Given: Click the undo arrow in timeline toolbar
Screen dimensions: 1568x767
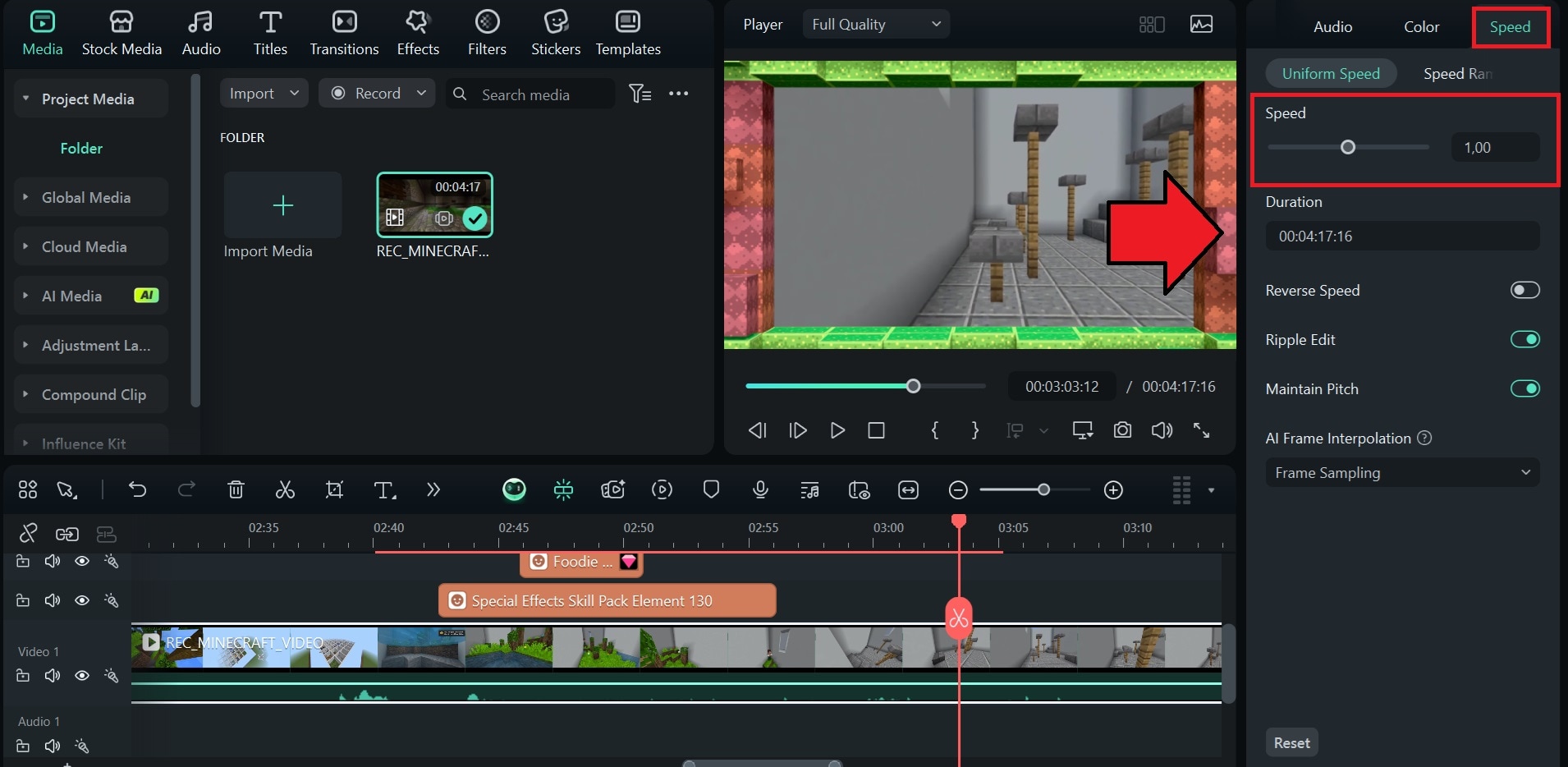Looking at the screenshot, I should point(137,490).
